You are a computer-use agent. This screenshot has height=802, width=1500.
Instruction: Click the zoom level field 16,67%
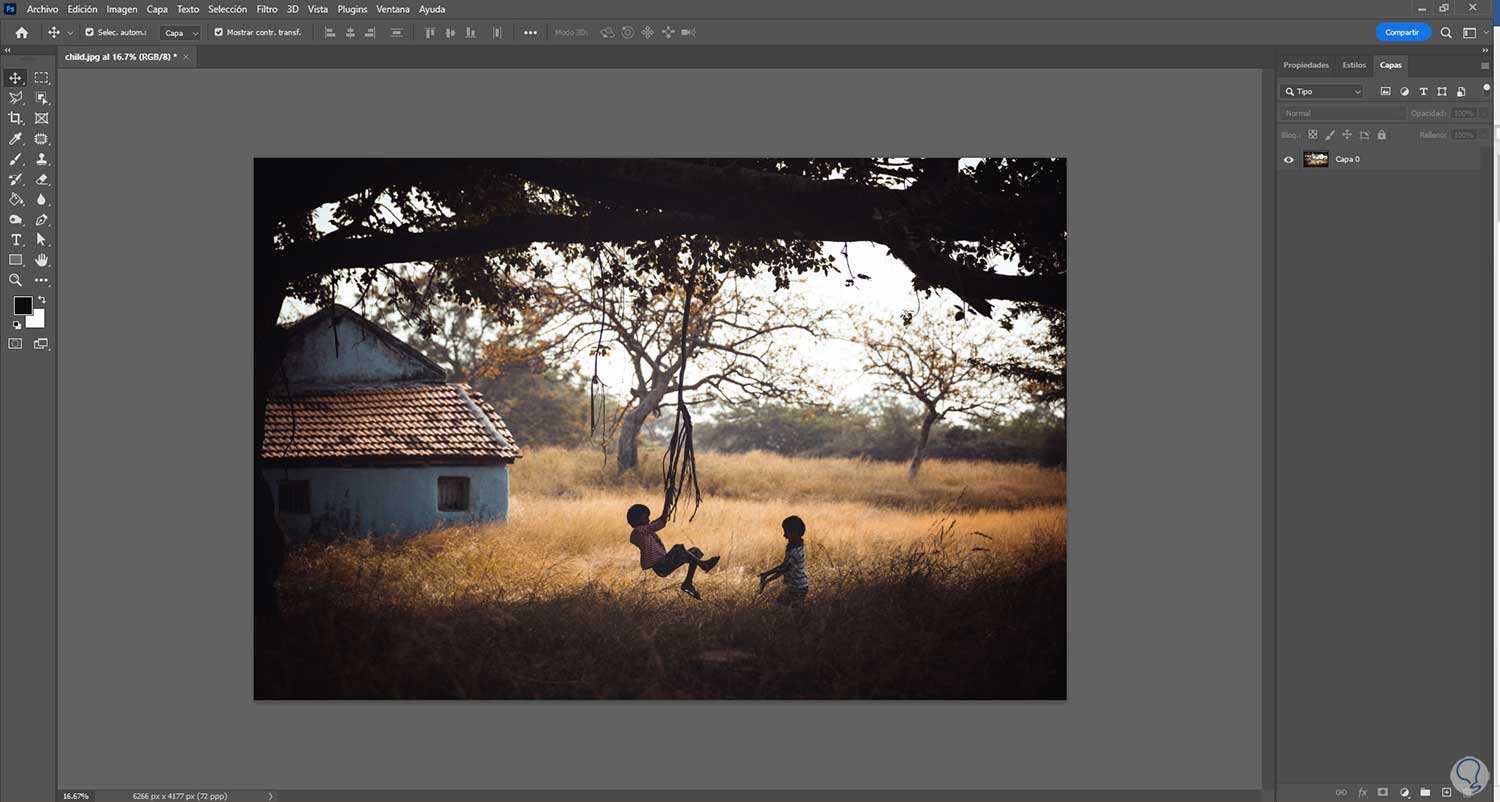(76, 796)
